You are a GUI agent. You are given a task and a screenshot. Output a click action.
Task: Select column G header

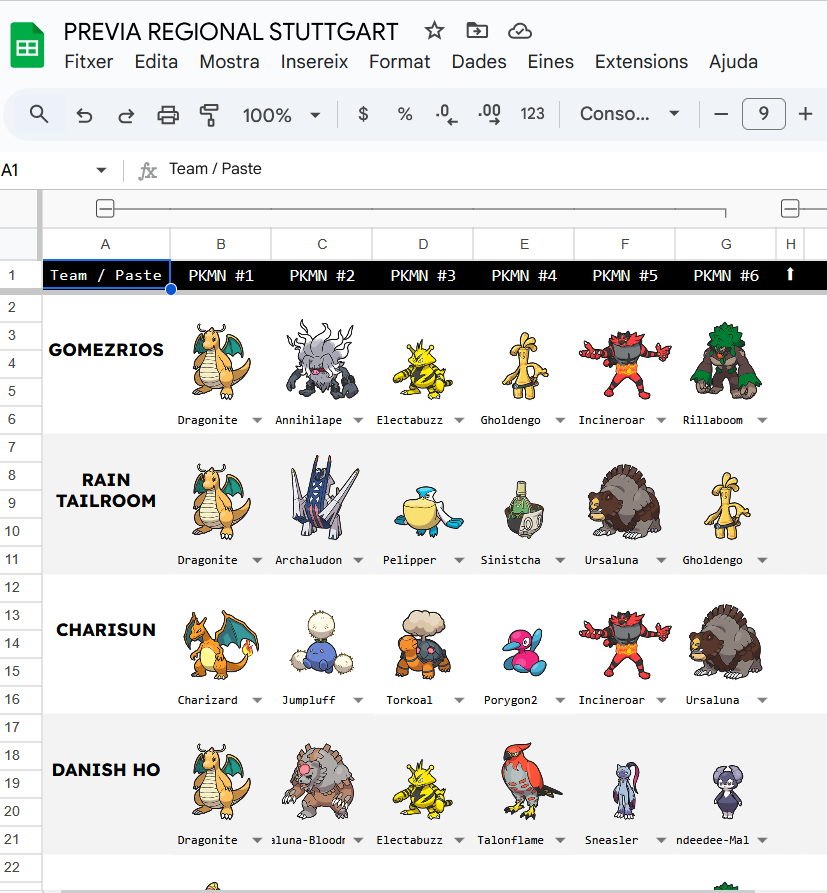pyautogui.click(x=726, y=244)
